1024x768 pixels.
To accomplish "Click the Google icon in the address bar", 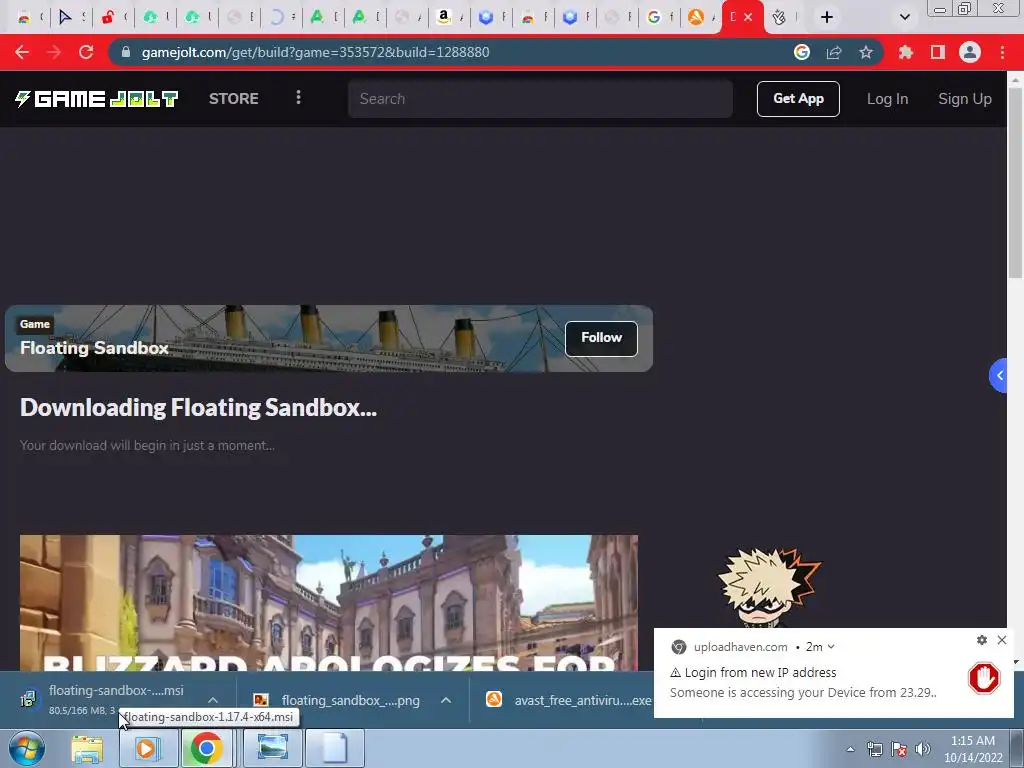I will (x=802, y=52).
